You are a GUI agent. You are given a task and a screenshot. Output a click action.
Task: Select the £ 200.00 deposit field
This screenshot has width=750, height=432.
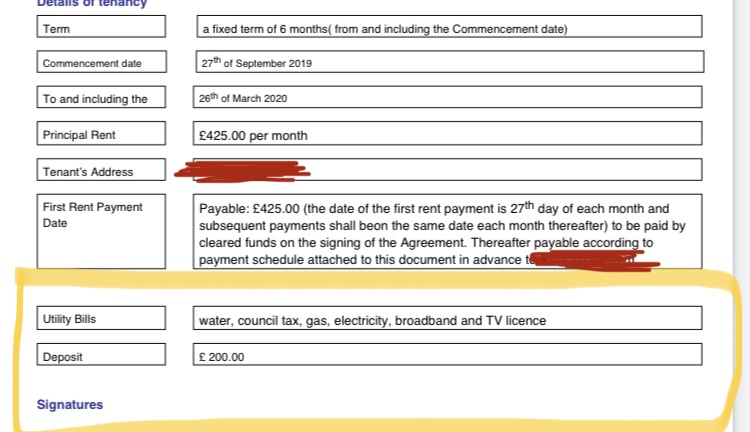pyautogui.click(x=448, y=354)
